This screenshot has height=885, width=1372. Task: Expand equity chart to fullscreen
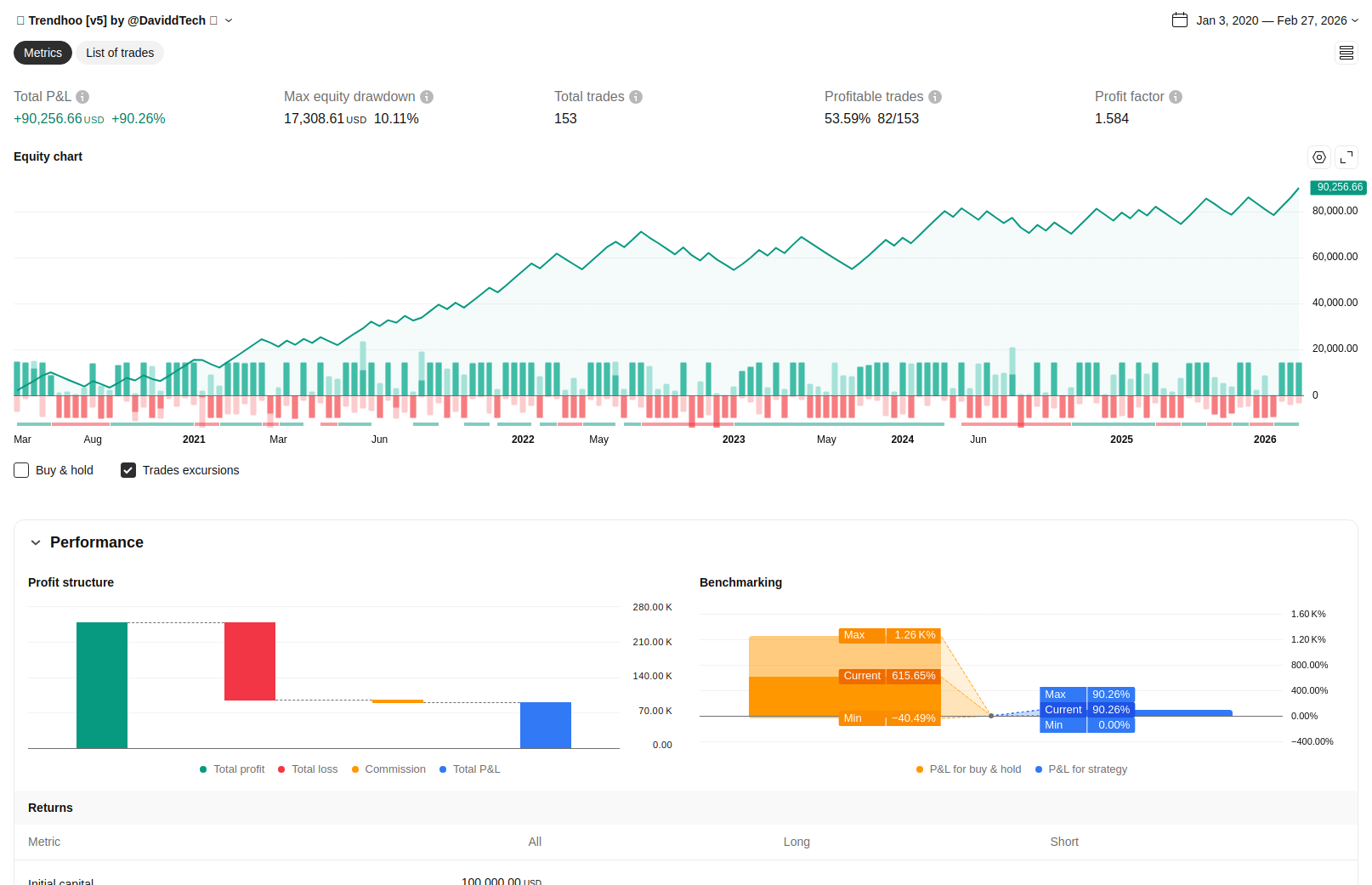point(1346,157)
